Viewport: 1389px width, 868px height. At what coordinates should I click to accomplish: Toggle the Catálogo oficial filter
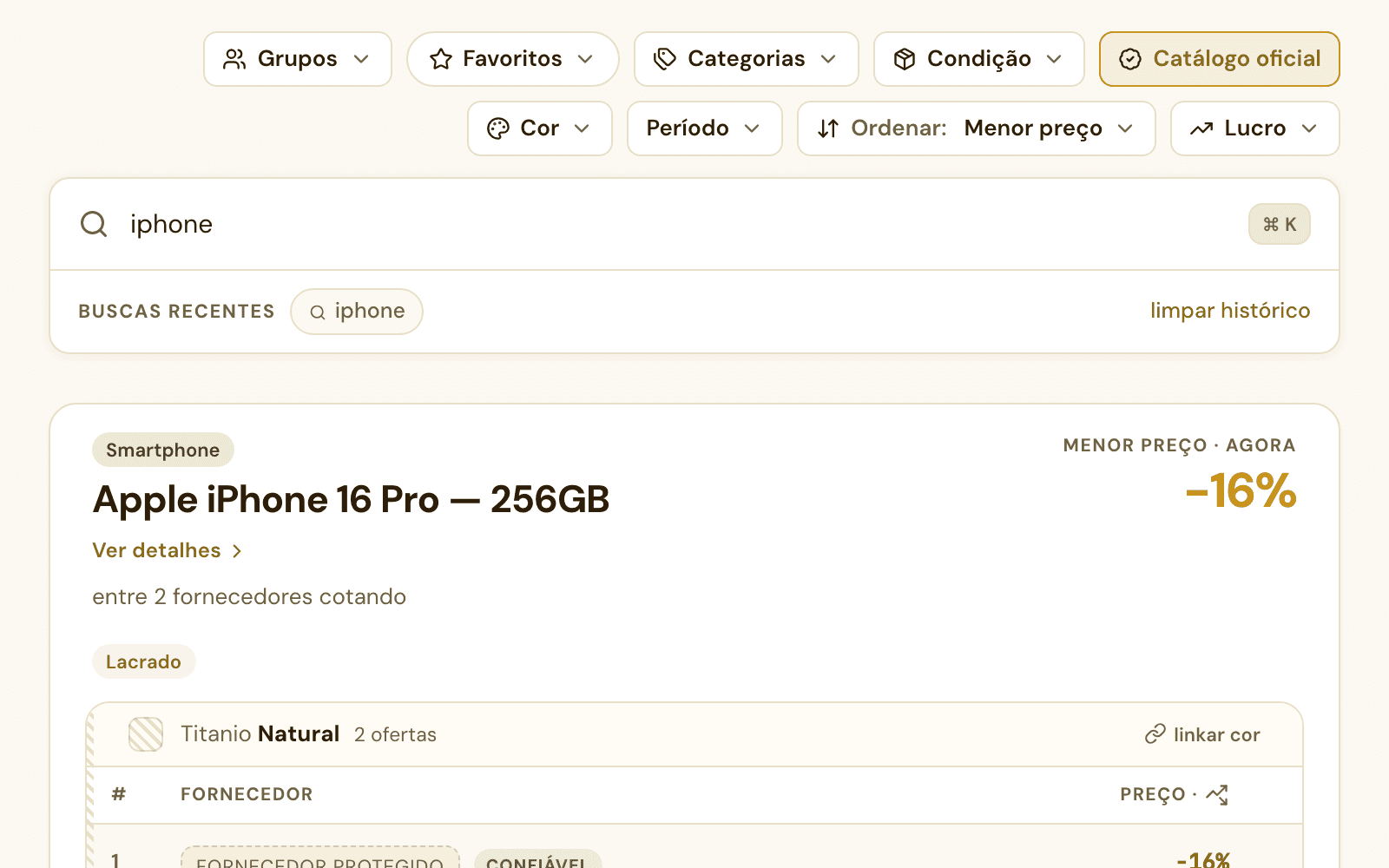(x=1219, y=59)
